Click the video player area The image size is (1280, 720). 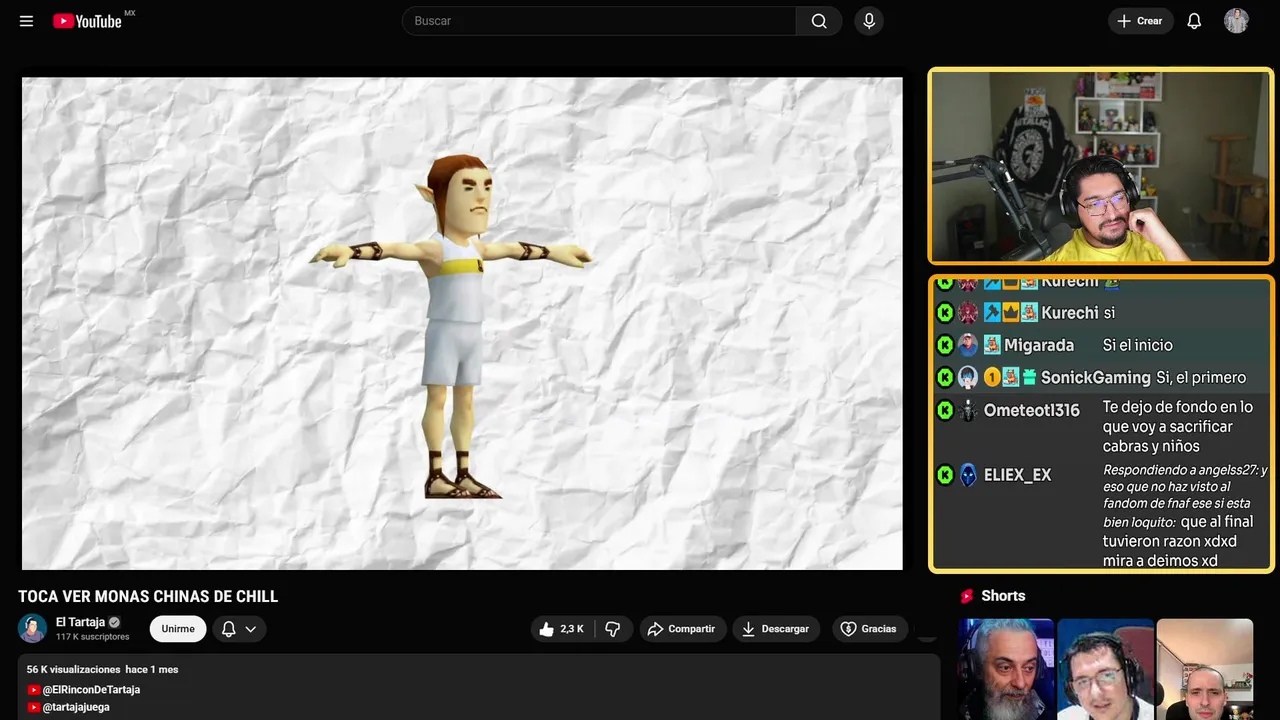(x=462, y=324)
